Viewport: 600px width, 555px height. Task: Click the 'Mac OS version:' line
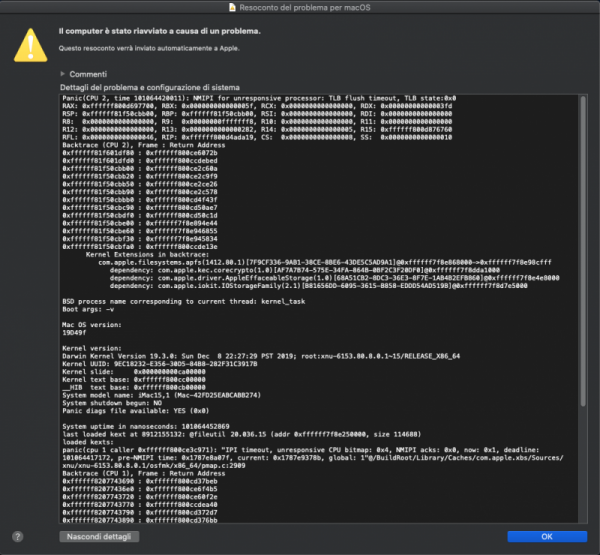(x=92, y=325)
